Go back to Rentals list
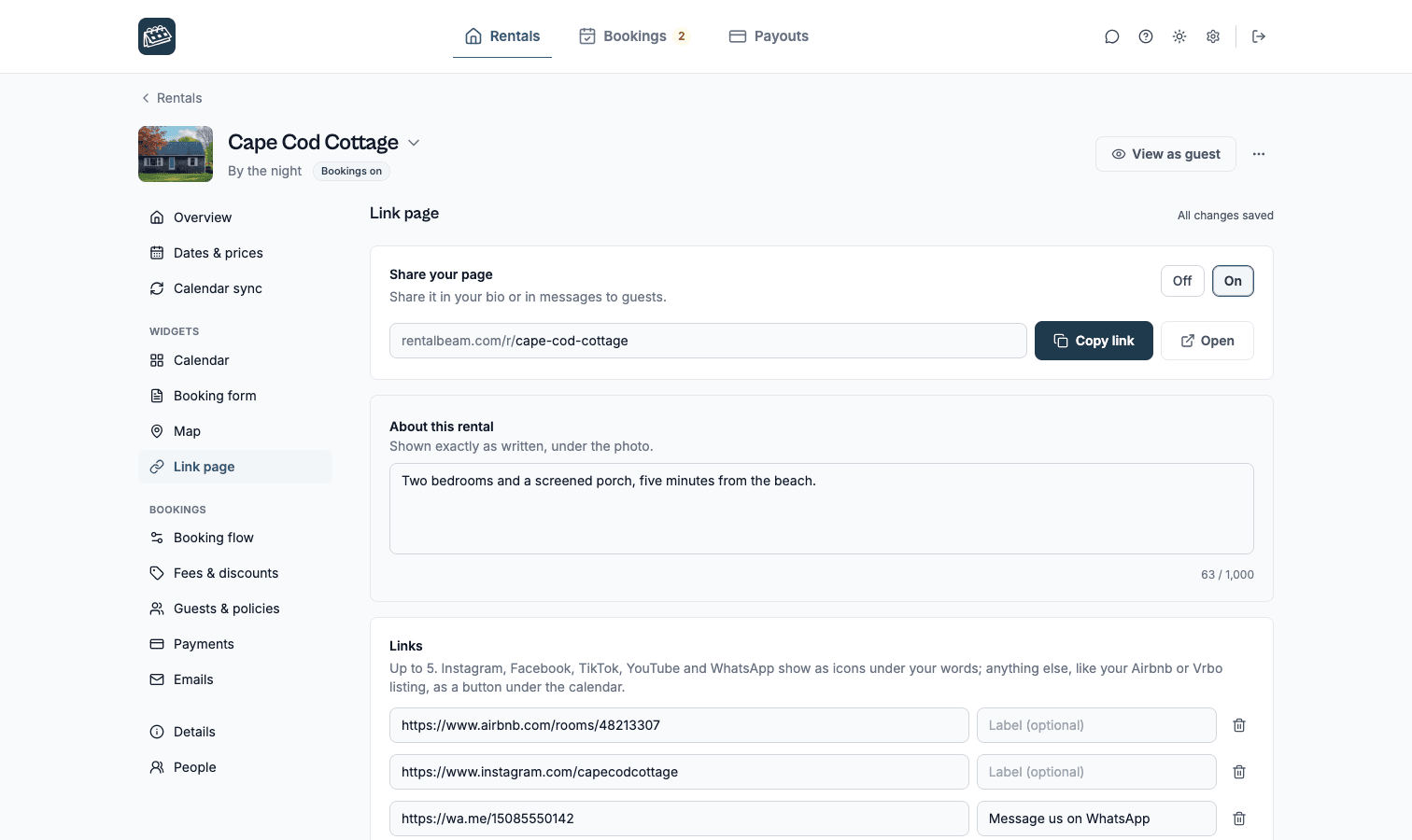This screenshot has height=840, width=1412. tap(172, 98)
